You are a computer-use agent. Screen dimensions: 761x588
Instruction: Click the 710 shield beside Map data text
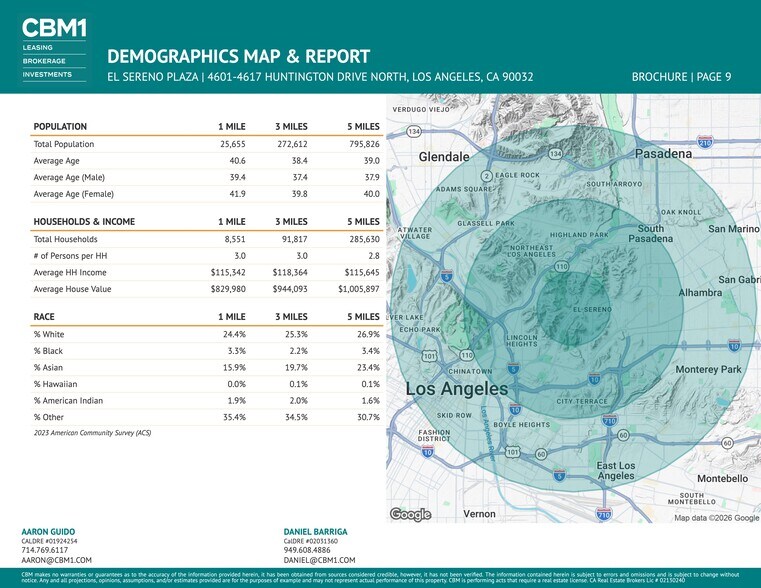click(603, 515)
